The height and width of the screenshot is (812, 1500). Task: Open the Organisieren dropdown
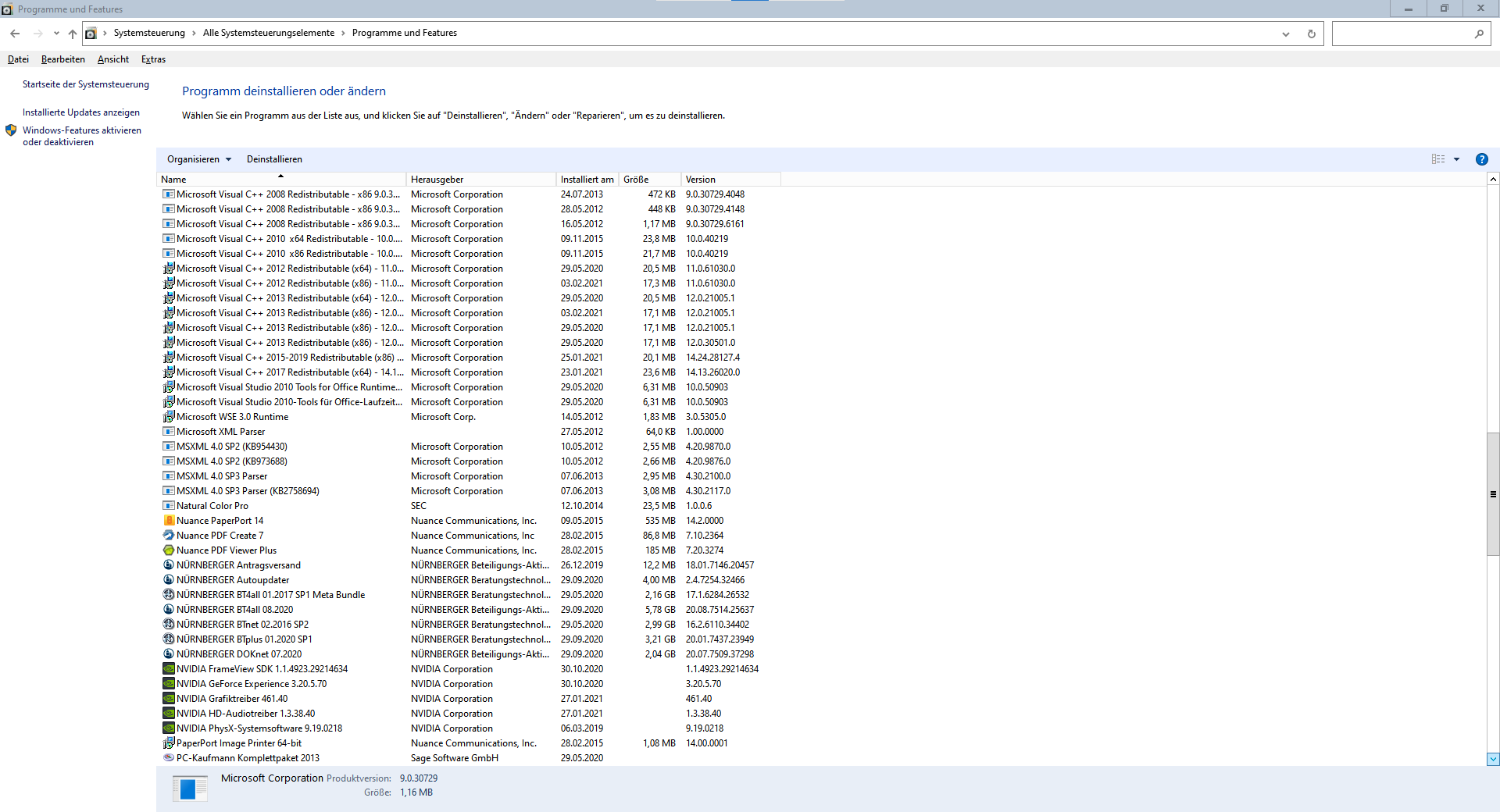point(199,159)
